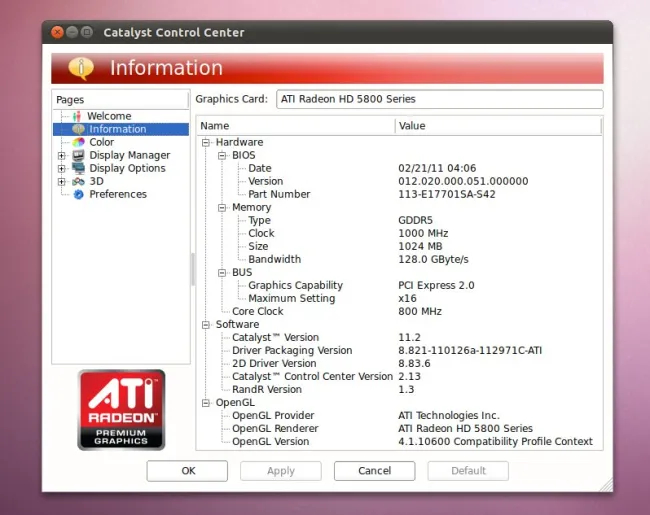Open the Welcome page icon

77,116
